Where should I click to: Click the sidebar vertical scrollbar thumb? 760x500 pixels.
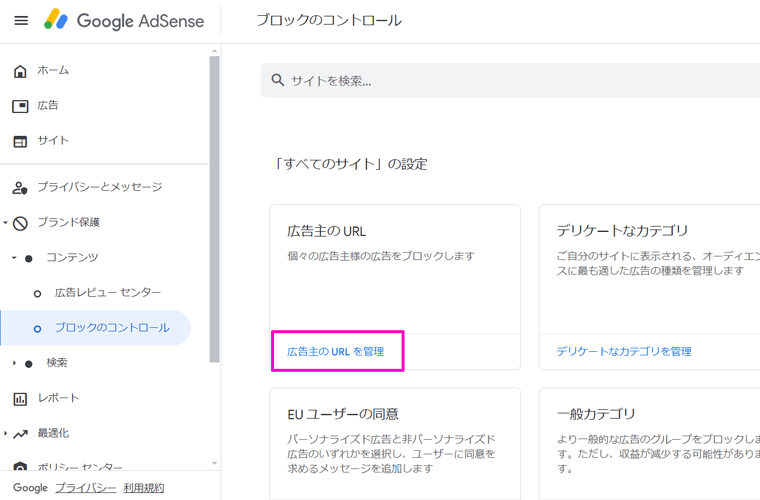214,209
